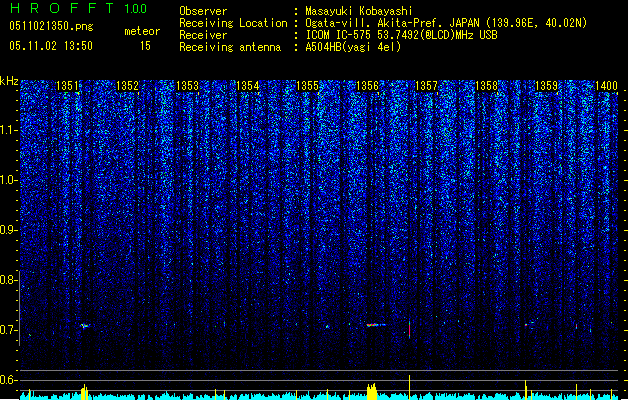Click the 0.8 kHz axis label

pyautogui.click(x=9, y=280)
